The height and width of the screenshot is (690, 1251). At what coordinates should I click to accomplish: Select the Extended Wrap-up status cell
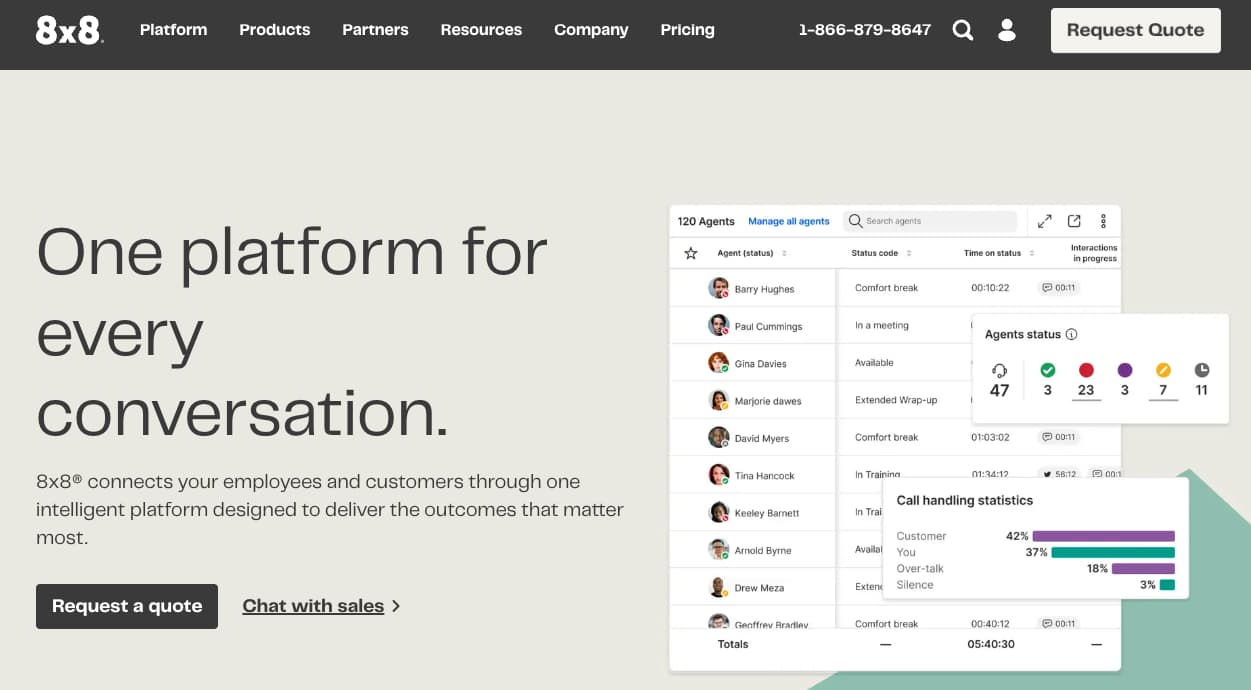896,400
